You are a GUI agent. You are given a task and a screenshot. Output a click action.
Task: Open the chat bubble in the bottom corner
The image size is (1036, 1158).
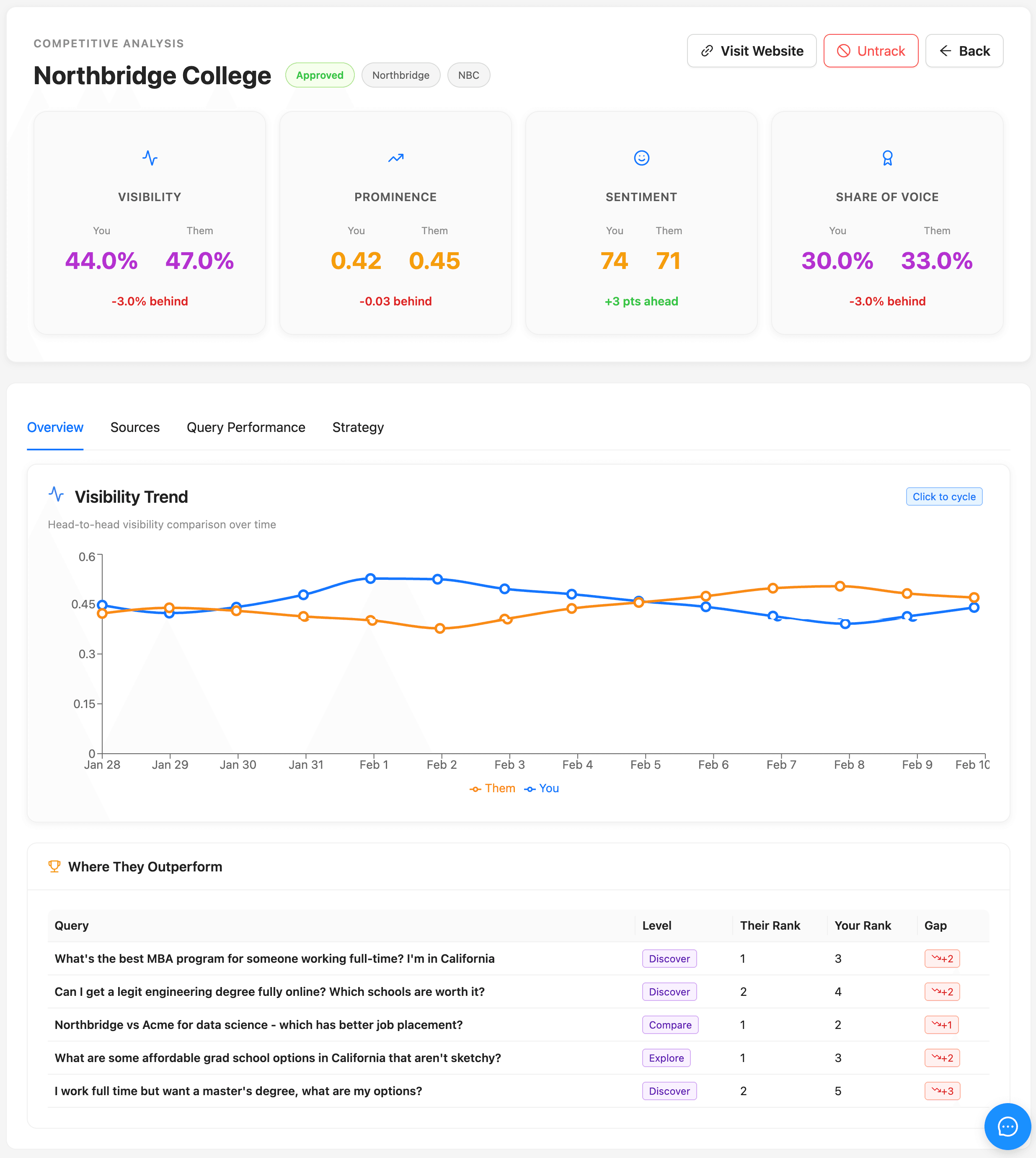click(1007, 1127)
